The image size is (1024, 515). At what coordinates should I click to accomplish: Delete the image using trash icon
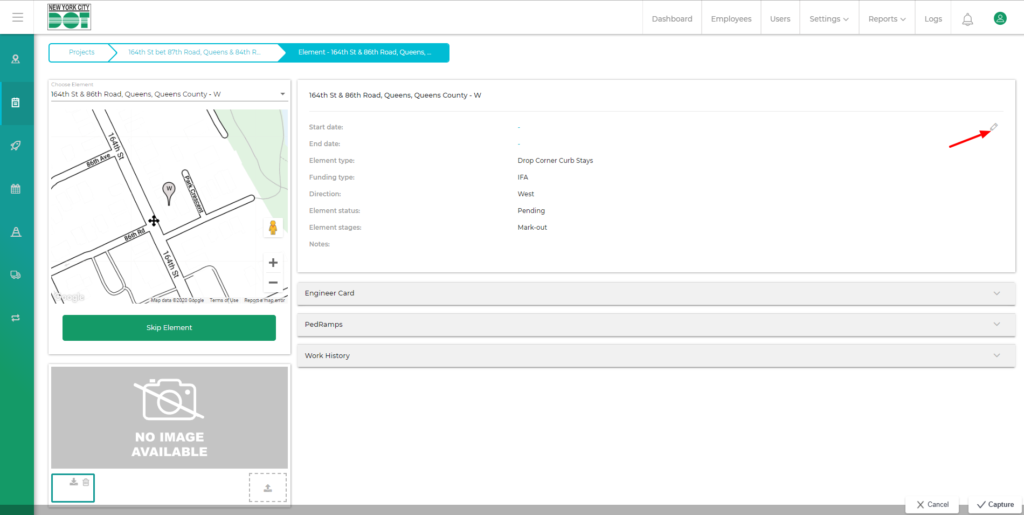coord(86,482)
